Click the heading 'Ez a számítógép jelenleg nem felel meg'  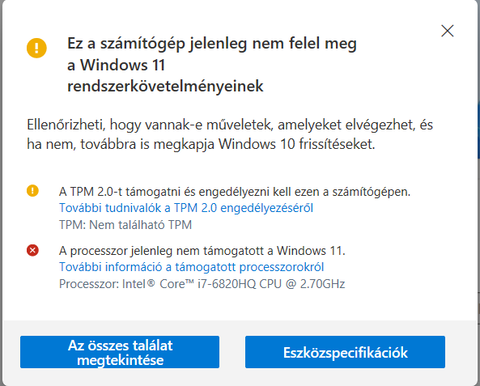click(212, 44)
